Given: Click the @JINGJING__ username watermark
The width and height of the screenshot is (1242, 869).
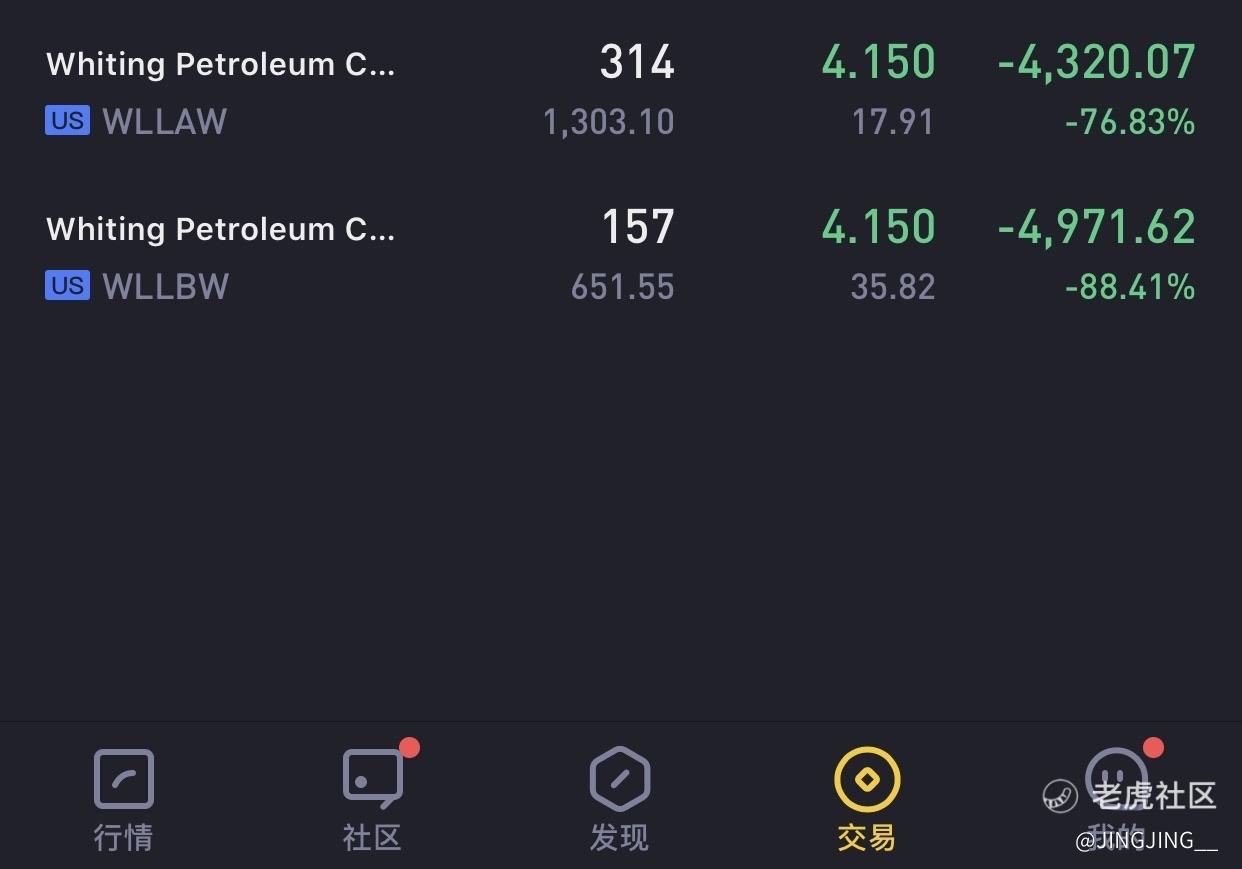Looking at the screenshot, I should pos(1146,841).
